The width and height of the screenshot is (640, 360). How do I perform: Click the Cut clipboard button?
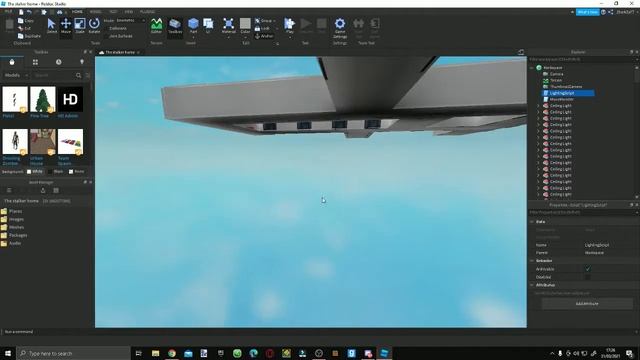click(24, 28)
